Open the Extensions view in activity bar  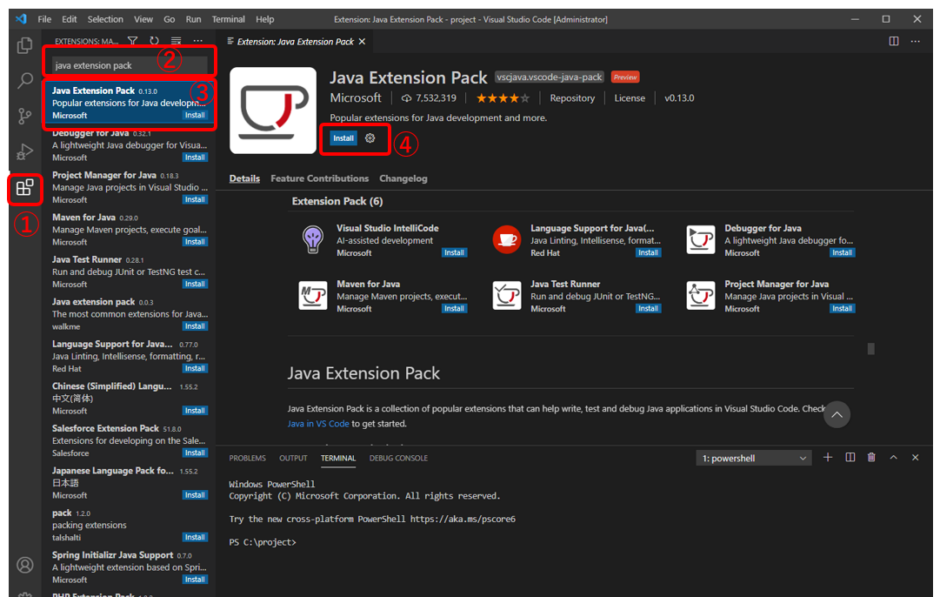click(x=25, y=188)
